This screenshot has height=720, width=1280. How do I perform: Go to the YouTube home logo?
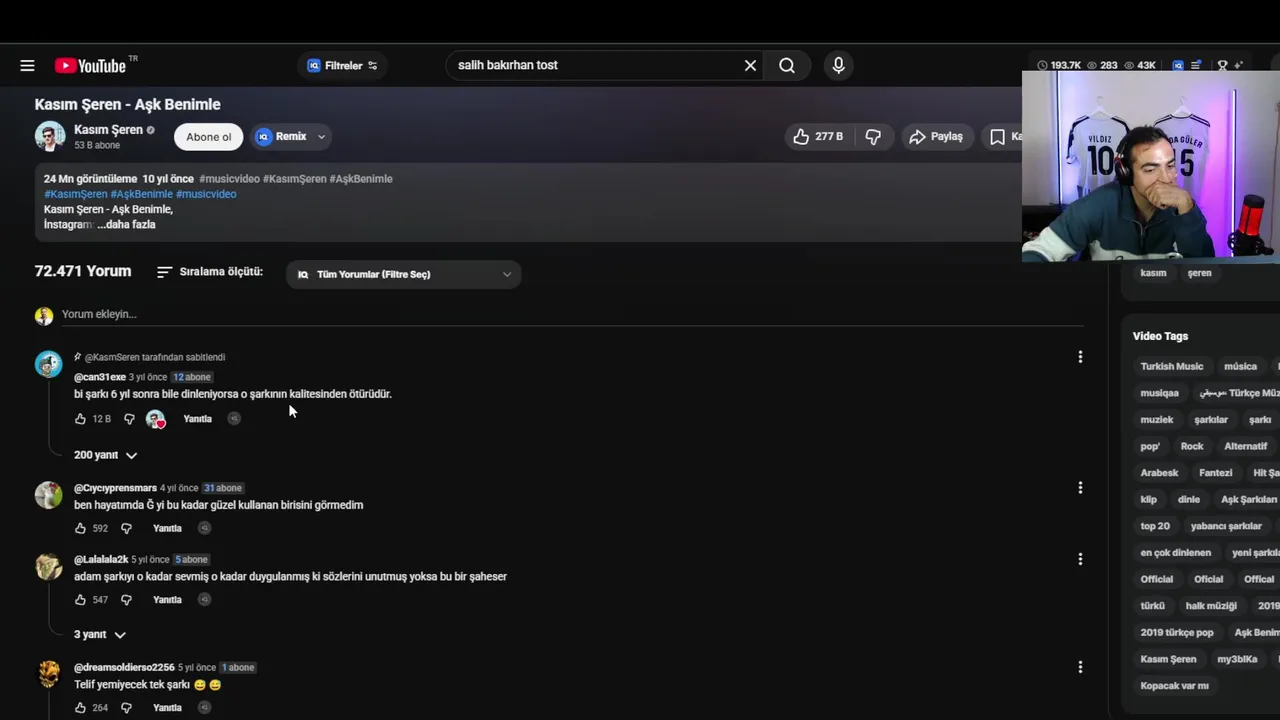click(x=91, y=66)
